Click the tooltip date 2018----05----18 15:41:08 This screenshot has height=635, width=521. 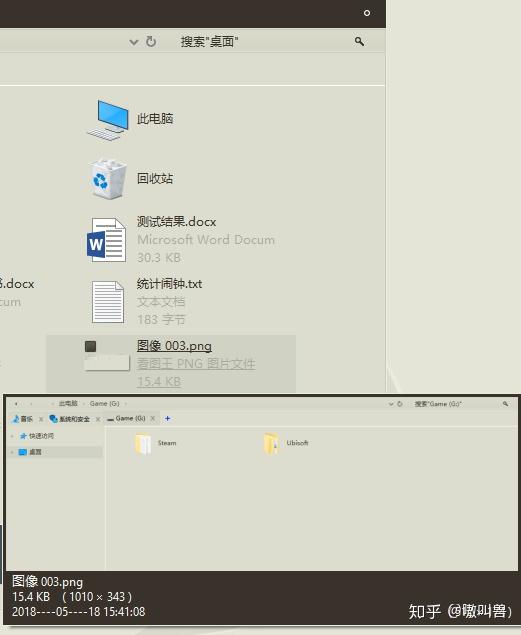pyautogui.click(x=79, y=612)
